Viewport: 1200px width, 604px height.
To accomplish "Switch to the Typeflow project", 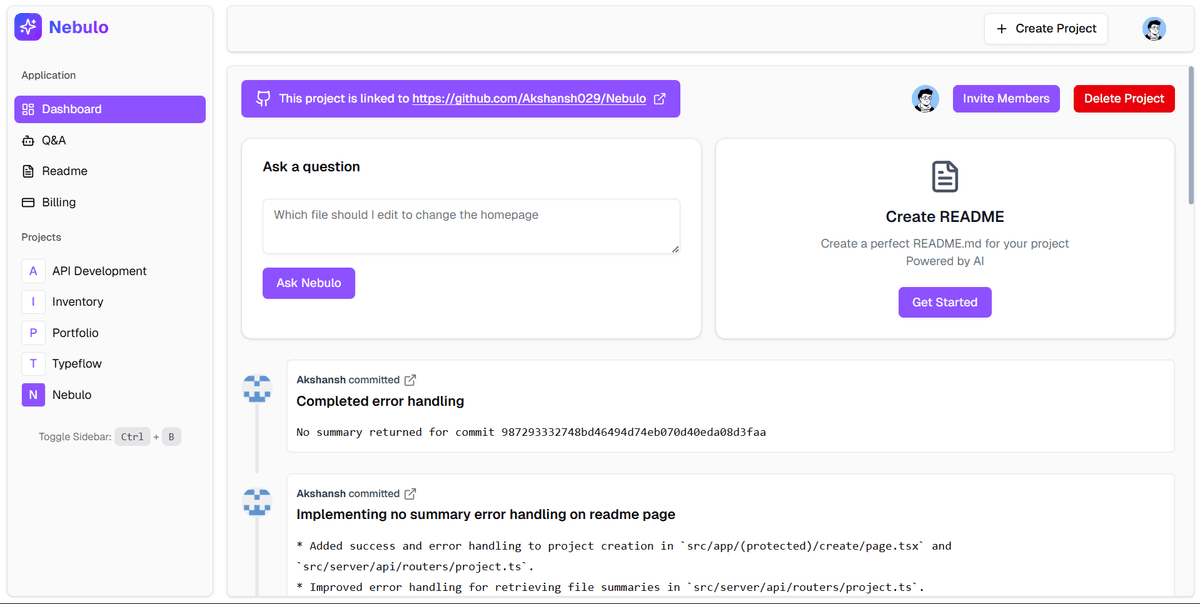I will click(77, 364).
